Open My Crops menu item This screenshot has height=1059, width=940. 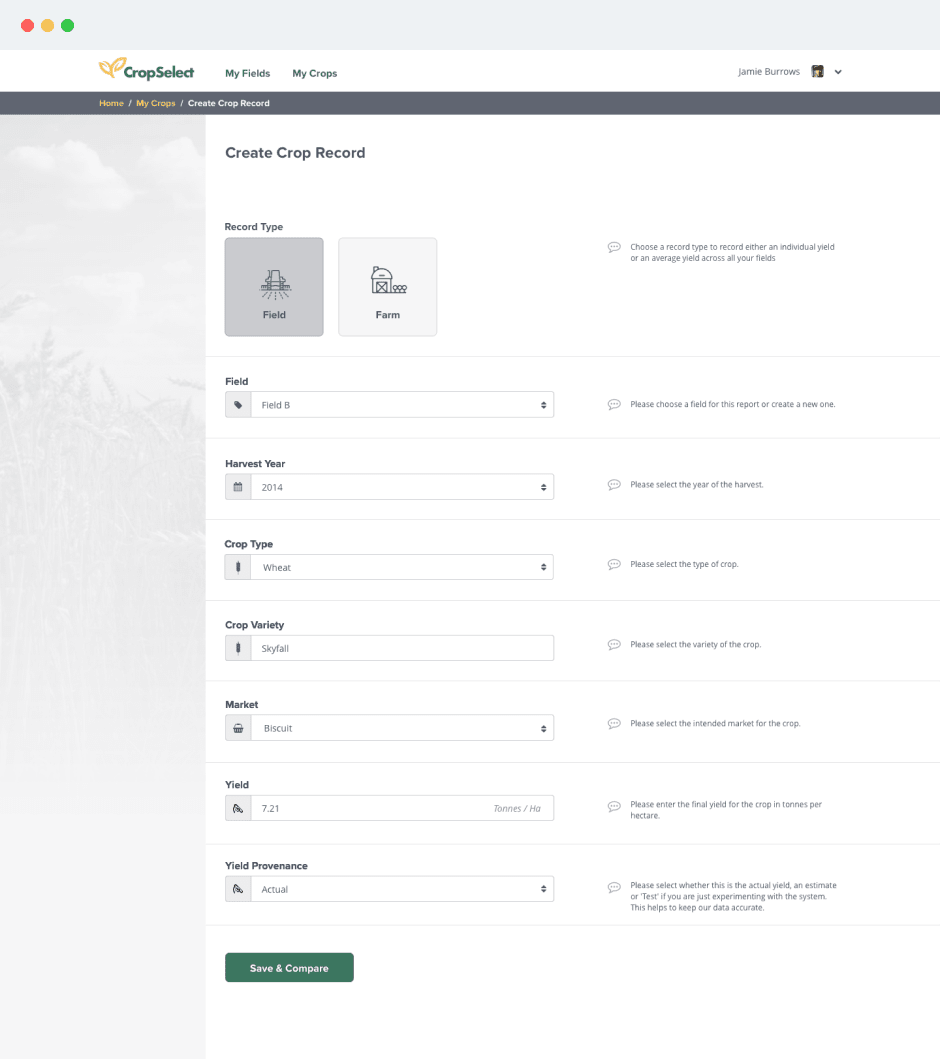click(x=314, y=73)
